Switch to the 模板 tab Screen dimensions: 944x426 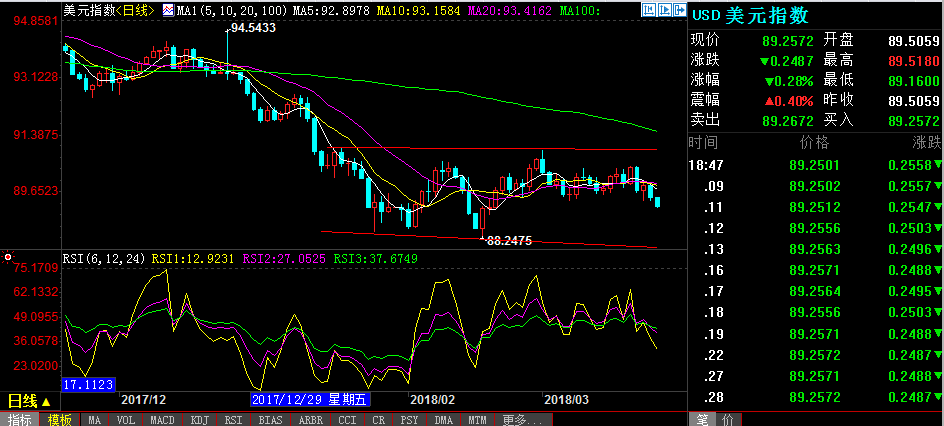tap(59, 419)
